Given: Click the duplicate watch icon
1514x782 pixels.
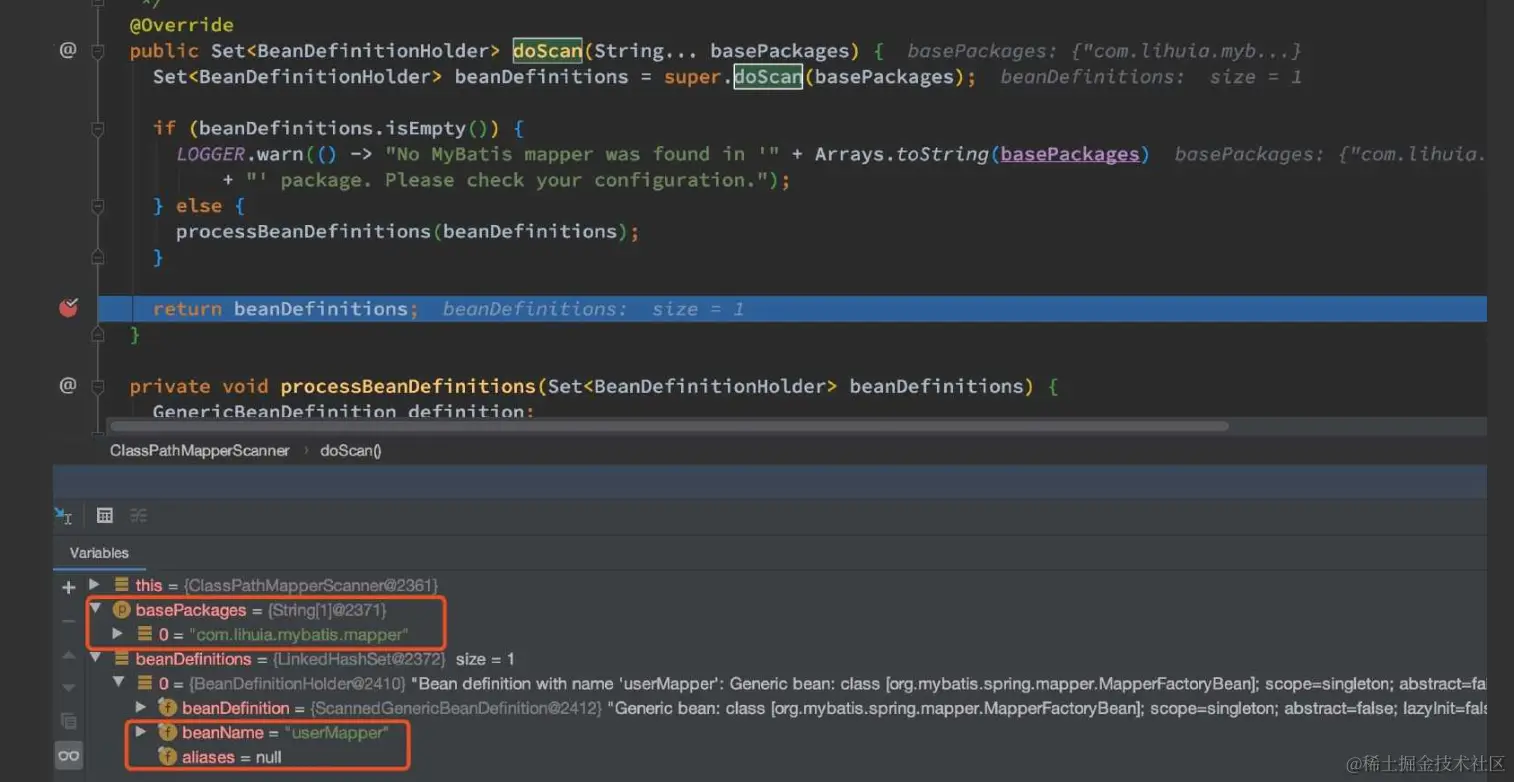Looking at the screenshot, I should point(68,721).
